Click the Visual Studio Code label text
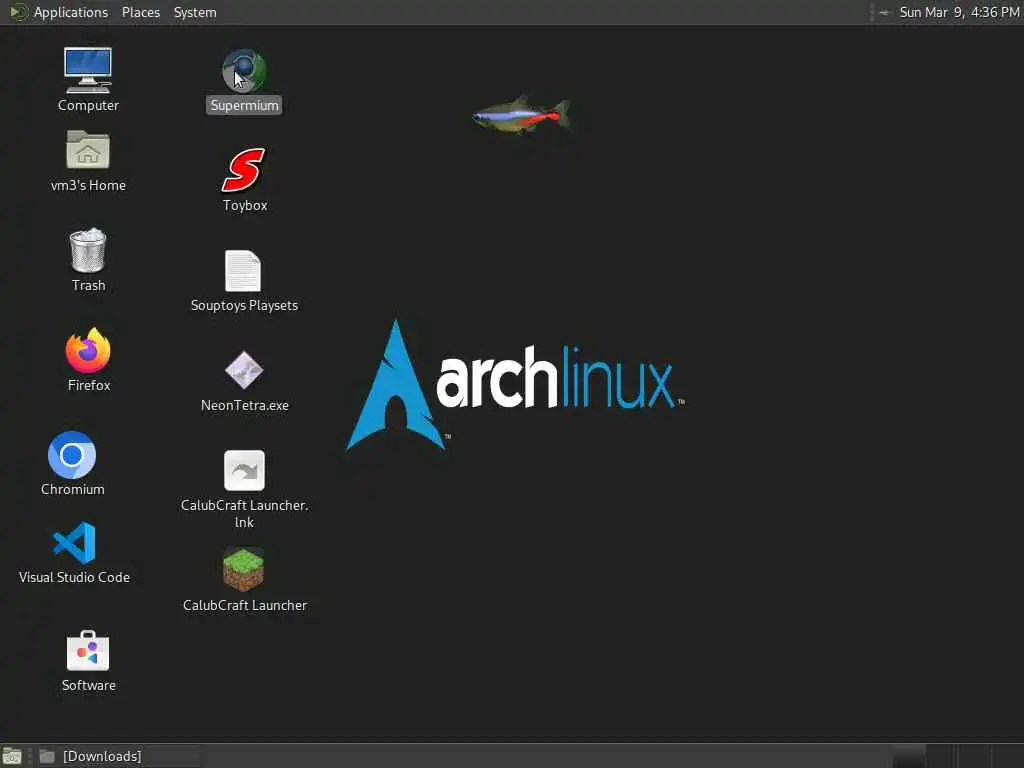 [74, 577]
